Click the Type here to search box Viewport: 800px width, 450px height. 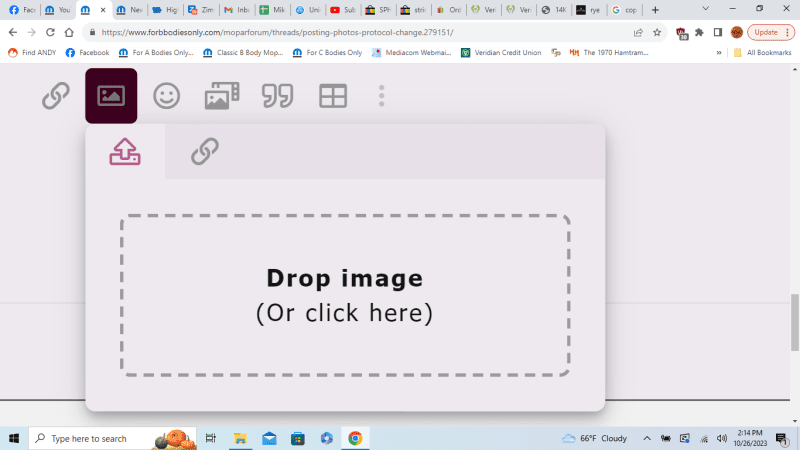point(112,438)
